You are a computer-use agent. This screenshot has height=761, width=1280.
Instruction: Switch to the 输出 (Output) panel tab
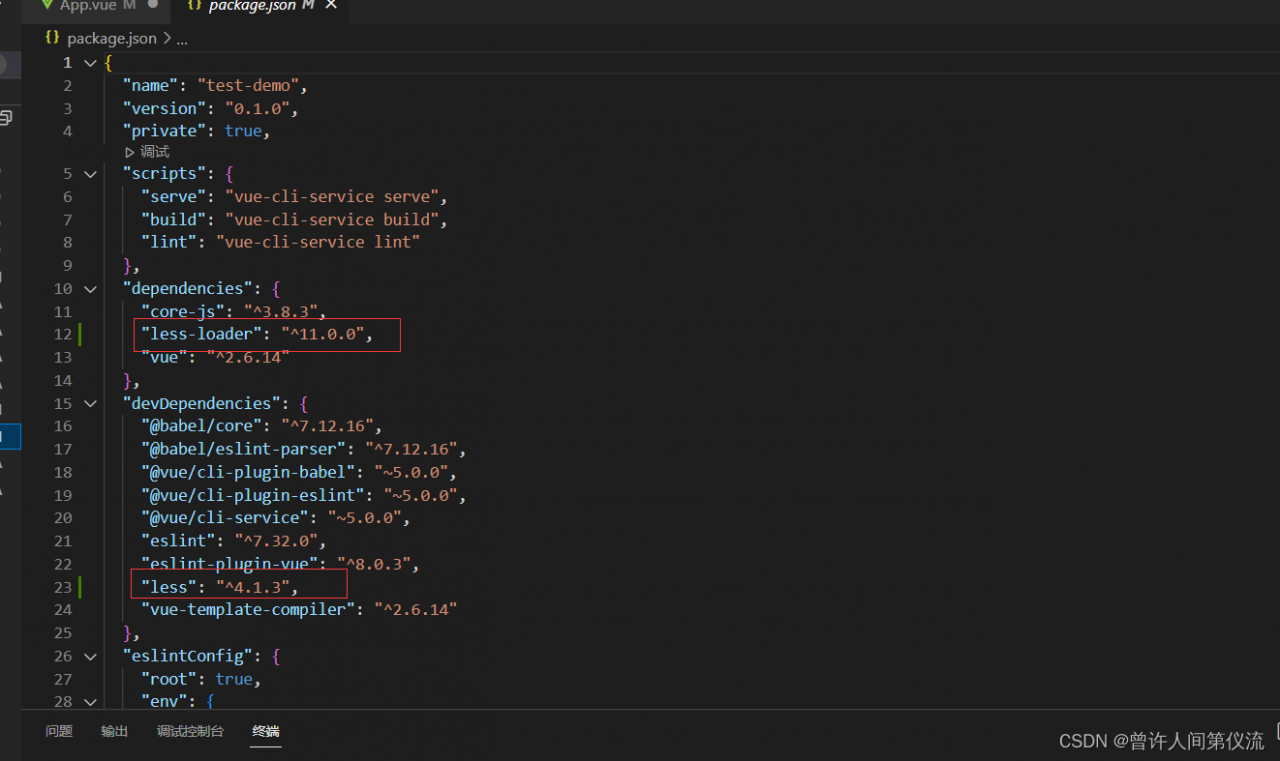[x=115, y=732]
